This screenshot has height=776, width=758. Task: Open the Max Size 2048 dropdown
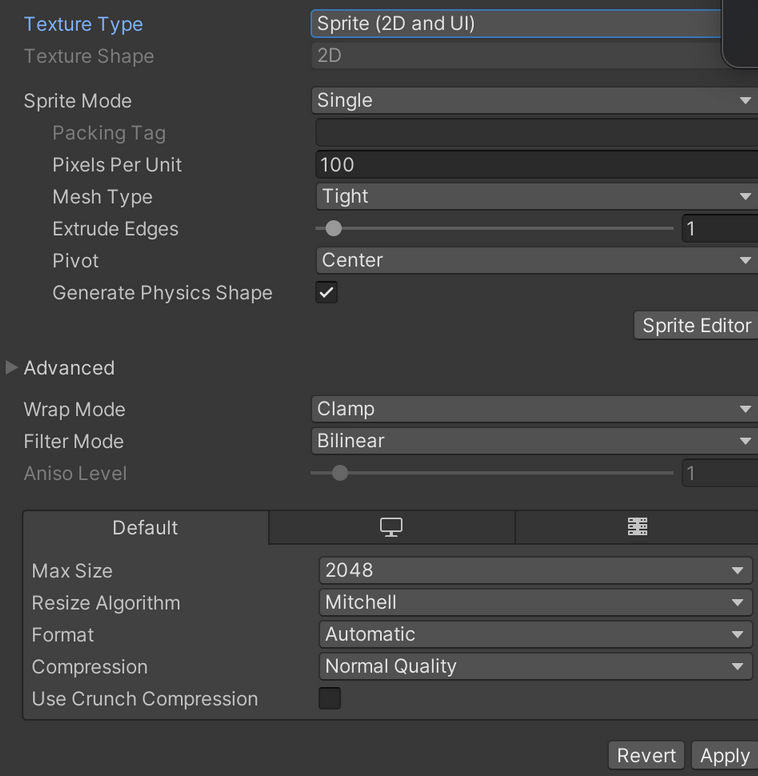536,571
